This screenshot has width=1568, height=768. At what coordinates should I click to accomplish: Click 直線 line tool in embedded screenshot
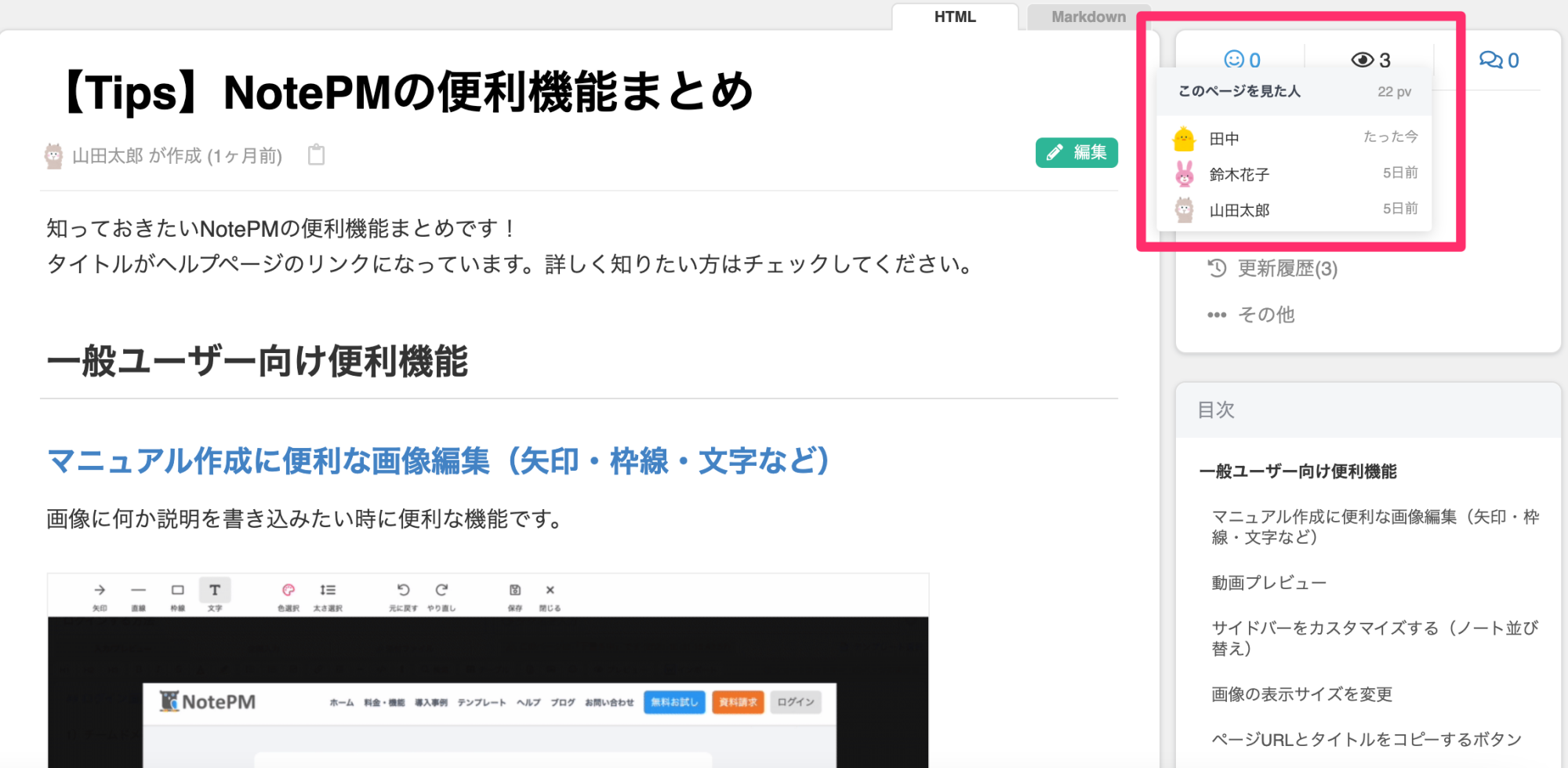[x=138, y=596]
